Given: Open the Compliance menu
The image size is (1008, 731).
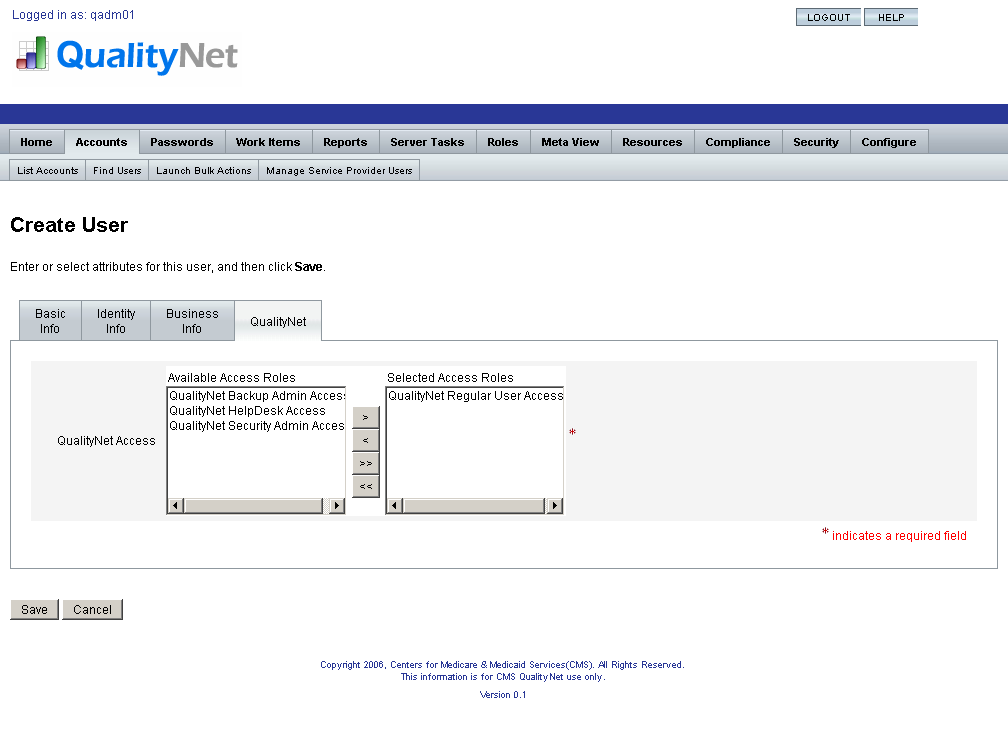Looking at the screenshot, I should (x=738, y=142).
